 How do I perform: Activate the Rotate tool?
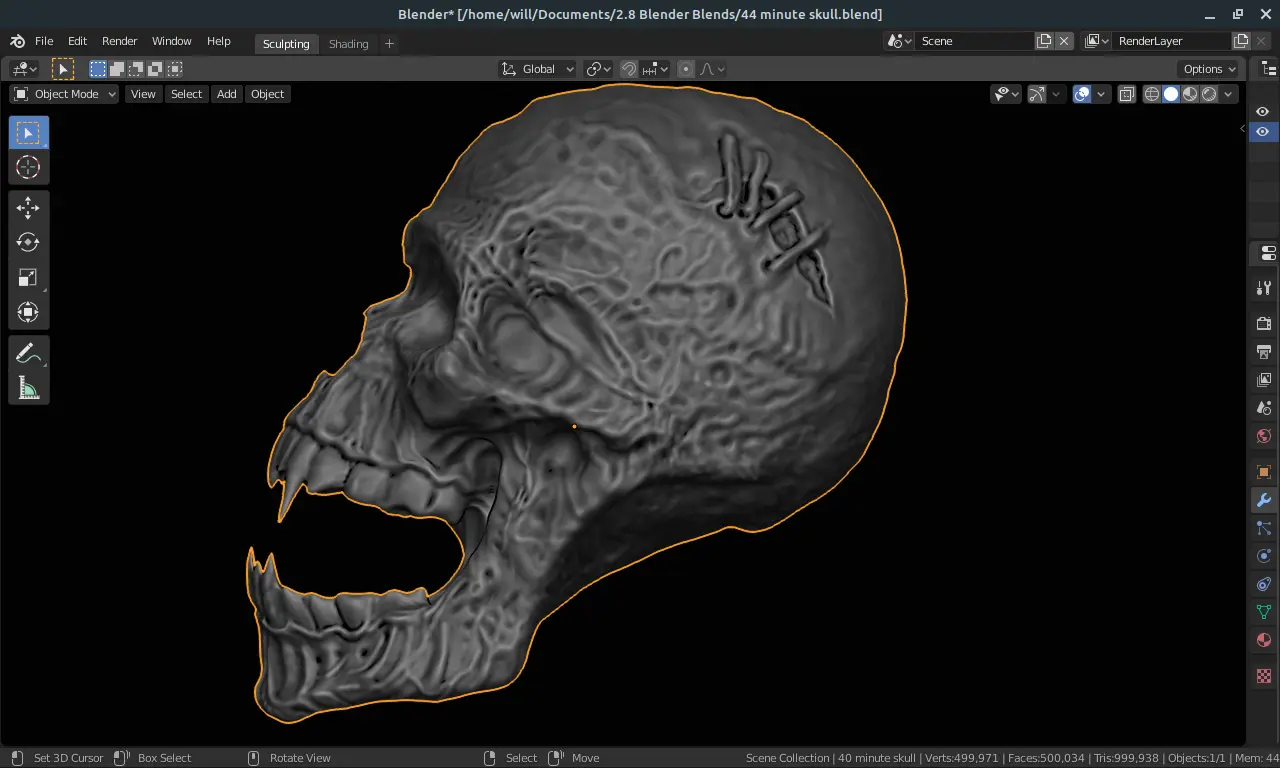click(x=28, y=242)
